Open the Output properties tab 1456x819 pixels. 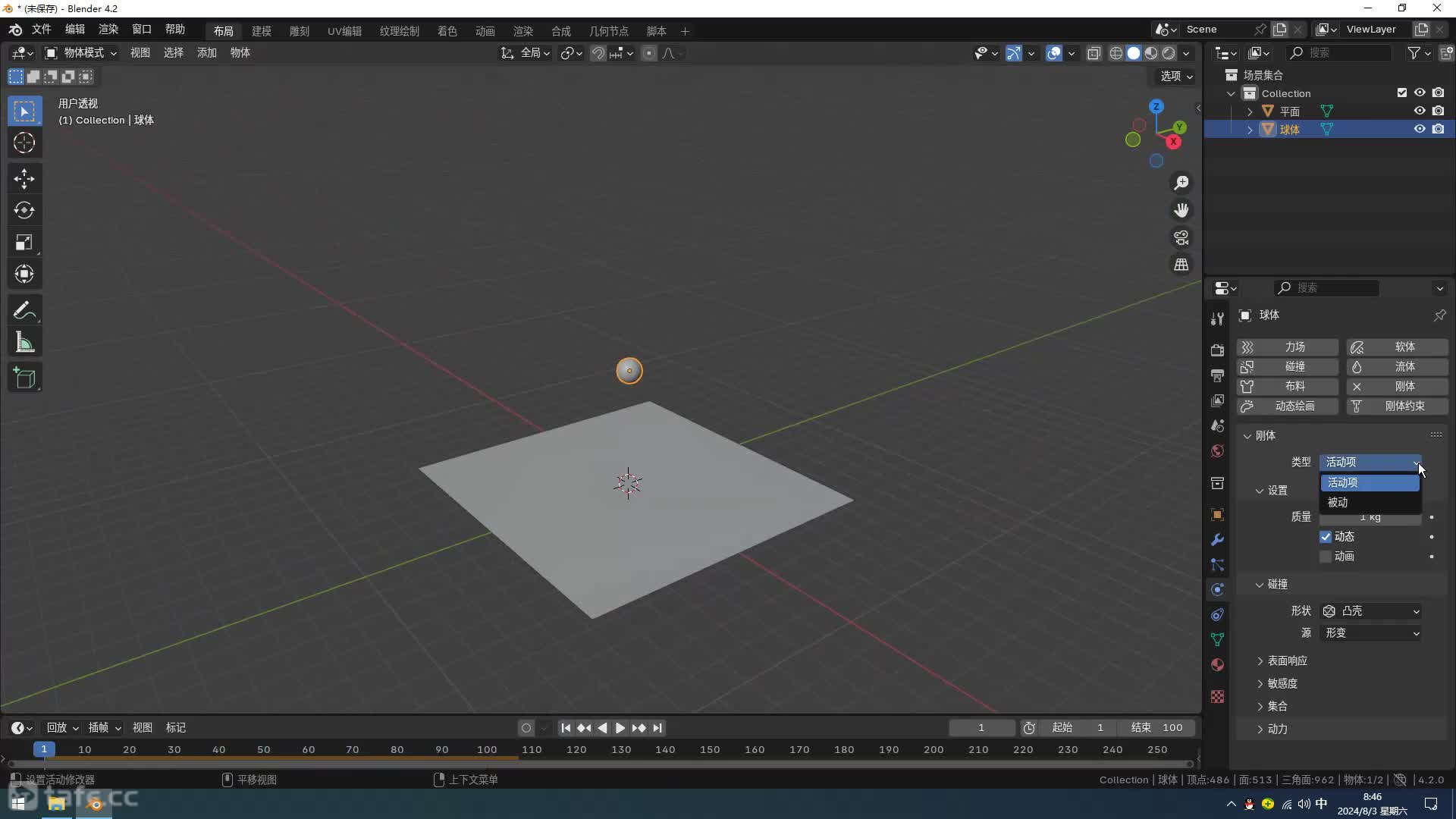coord(1217,375)
